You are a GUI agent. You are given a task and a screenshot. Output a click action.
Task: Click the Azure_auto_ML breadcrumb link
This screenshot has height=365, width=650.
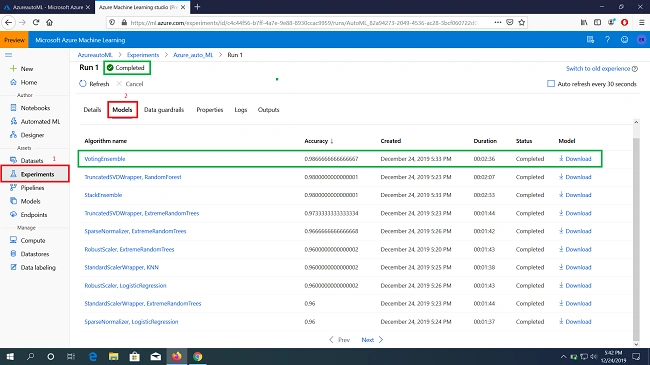pyautogui.click(x=193, y=55)
